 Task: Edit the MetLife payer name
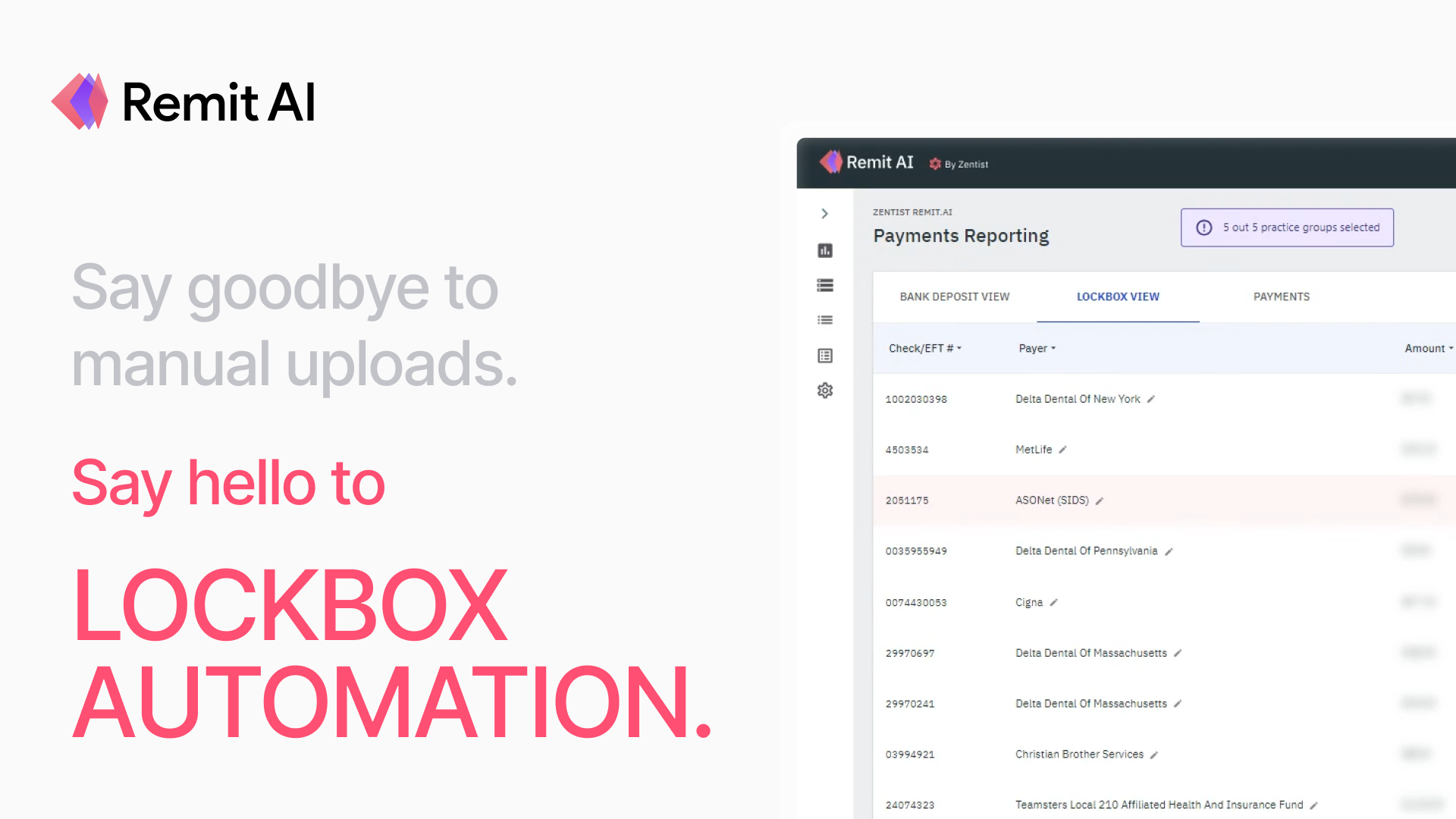(1062, 449)
